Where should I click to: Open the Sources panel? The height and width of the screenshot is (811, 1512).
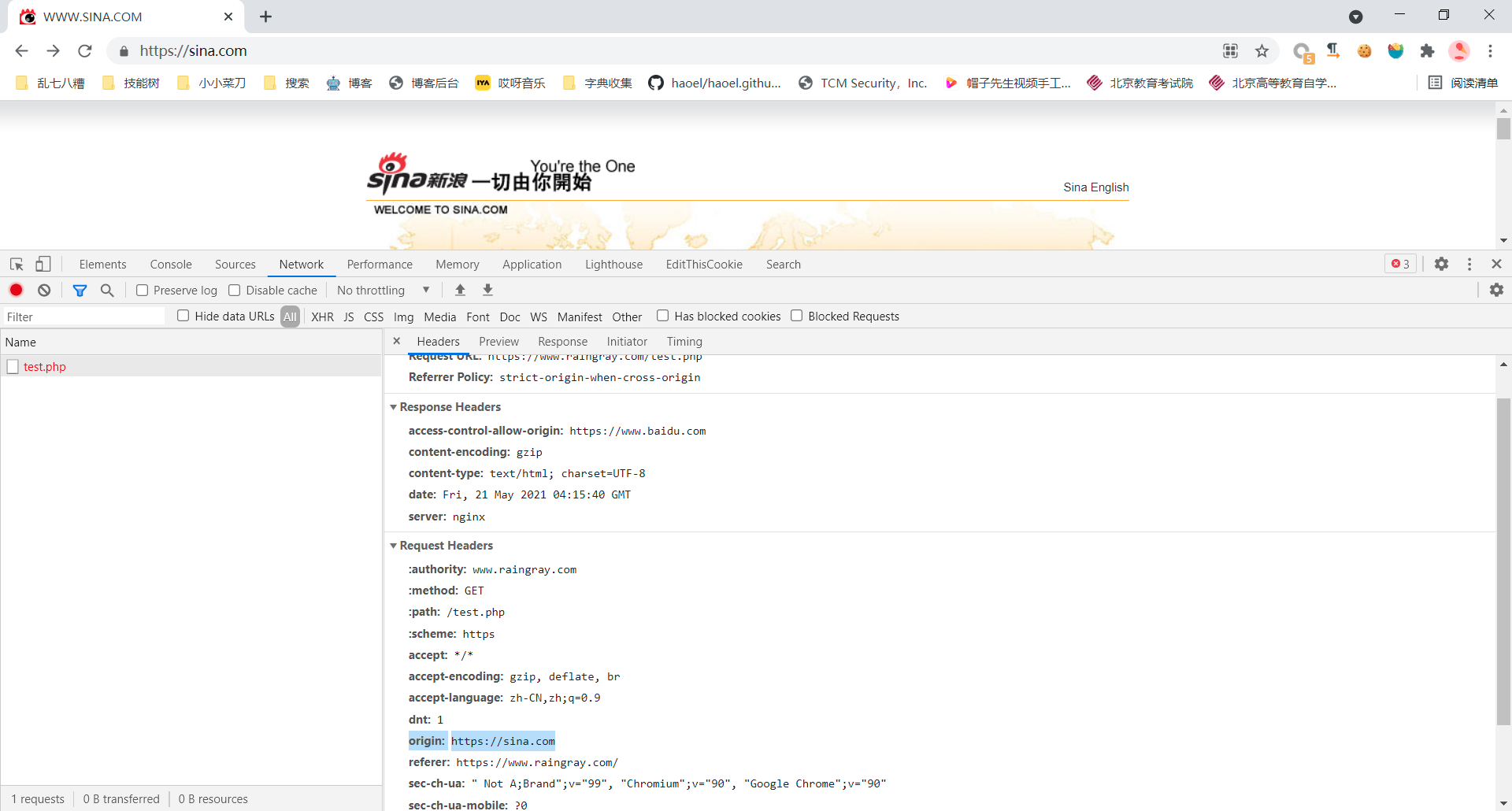tap(235, 265)
